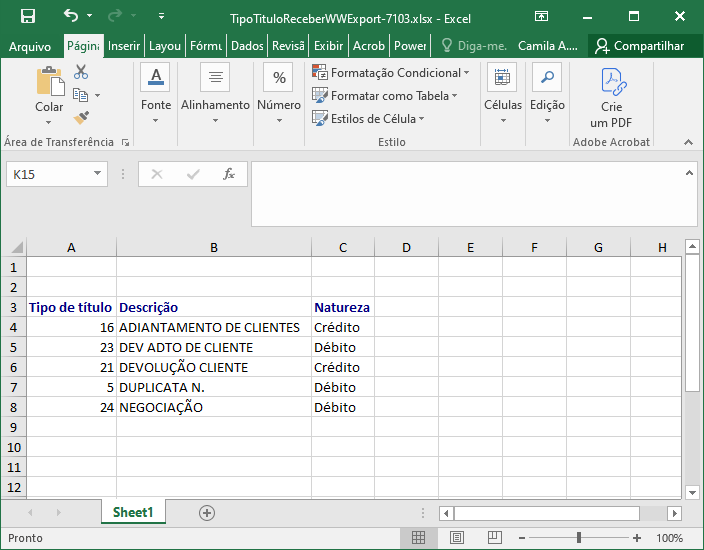Select cell containing ADIANTAMENTO DE CLIENTES
Screen dimensions: 704x550
214,327
